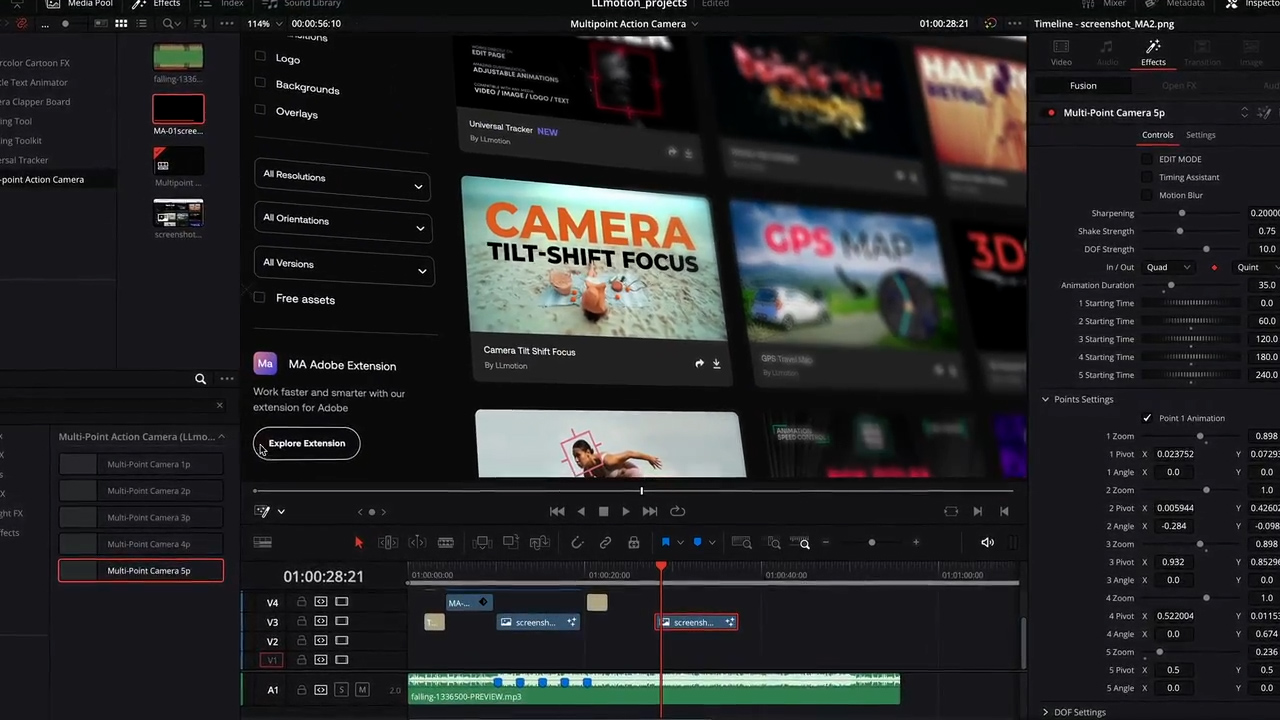Jump to the first frame button

(x=557, y=511)
